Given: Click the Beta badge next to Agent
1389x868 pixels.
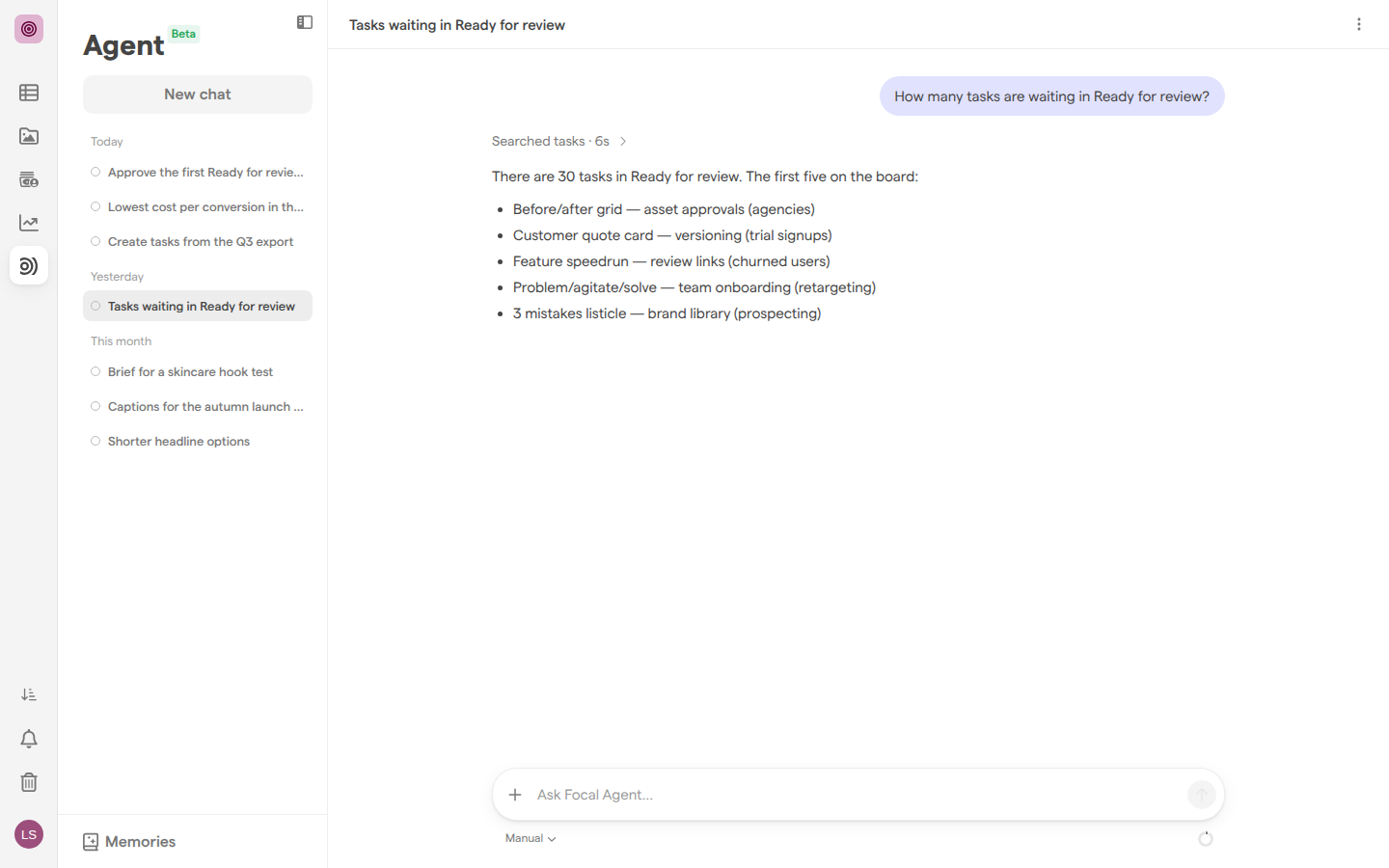Looking at the screenshot, I should click(x=183, y=34).
